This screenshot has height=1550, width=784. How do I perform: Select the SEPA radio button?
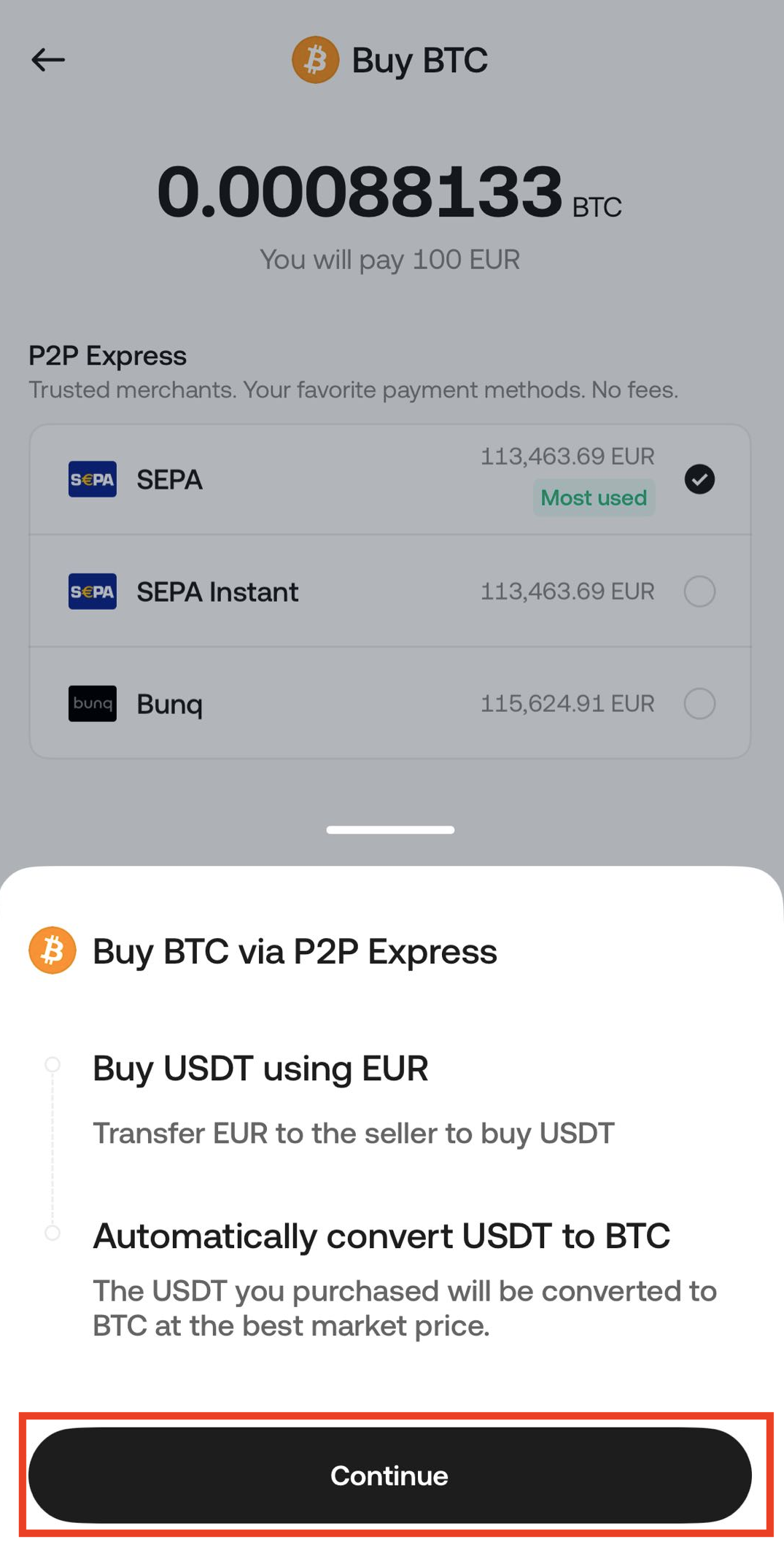pos(699,479)
